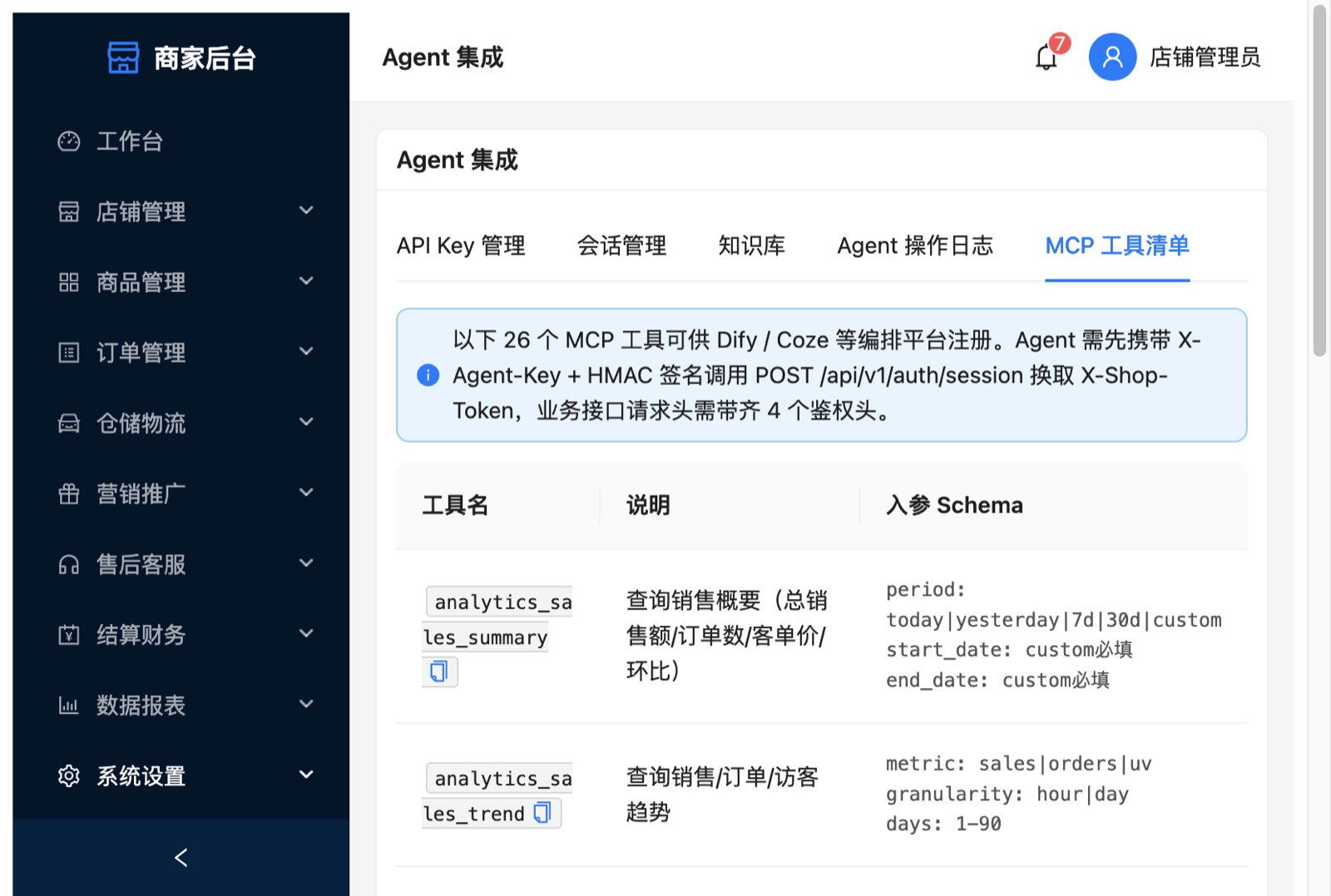1331x896 pixels.
Task: Copy the analytics_sales_trend tool name
Action: [542, 813]
